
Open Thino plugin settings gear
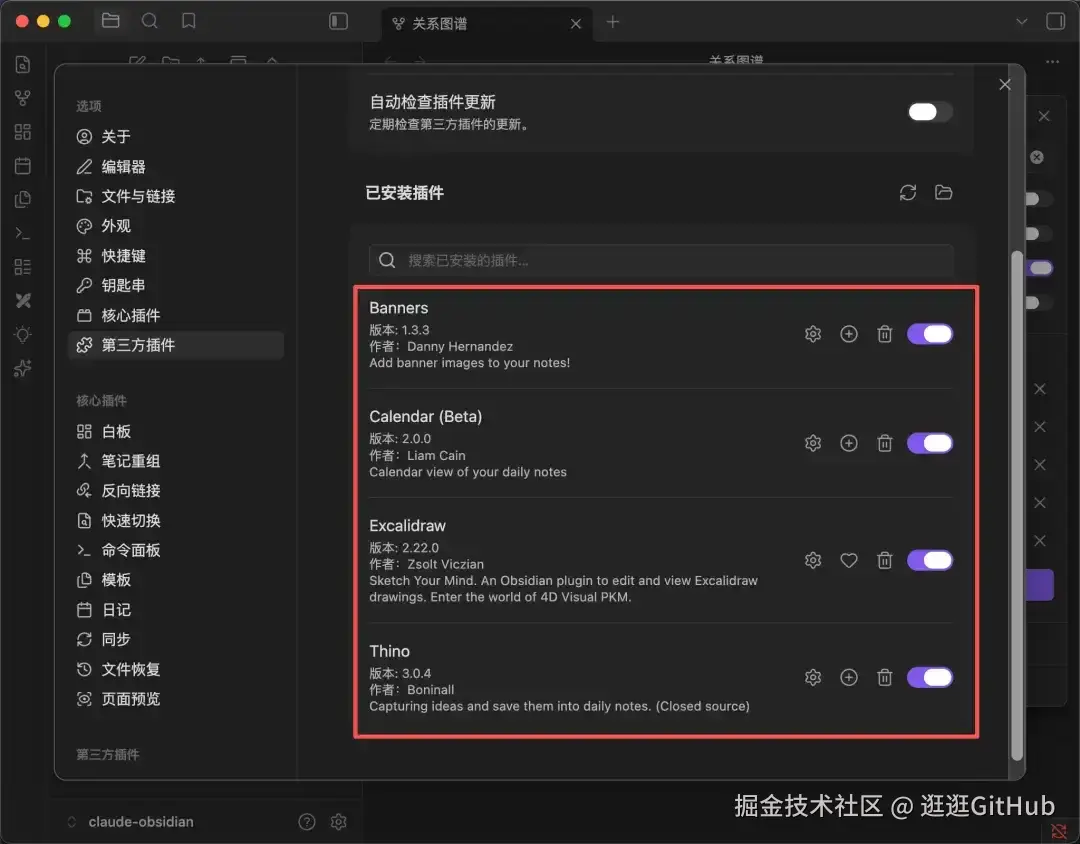813,677
